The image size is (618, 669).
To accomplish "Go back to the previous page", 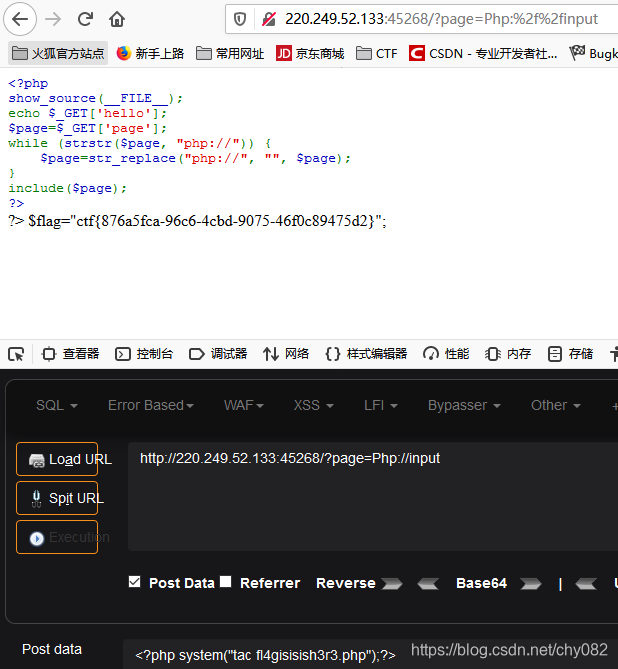I will pos(20,19).
